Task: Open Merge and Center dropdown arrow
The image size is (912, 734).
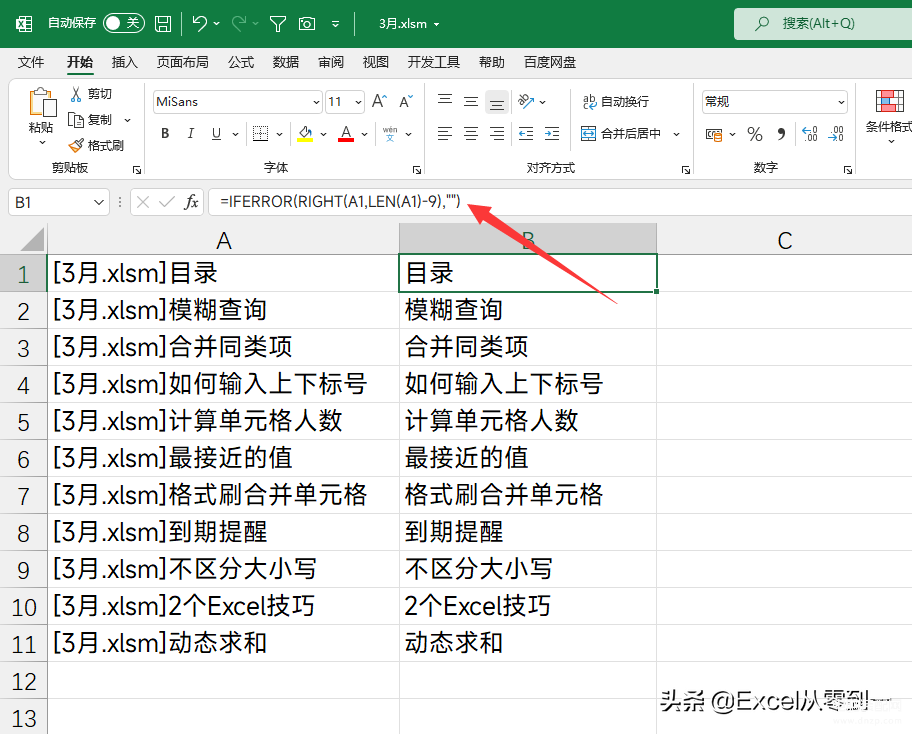Action: (676, 134)
